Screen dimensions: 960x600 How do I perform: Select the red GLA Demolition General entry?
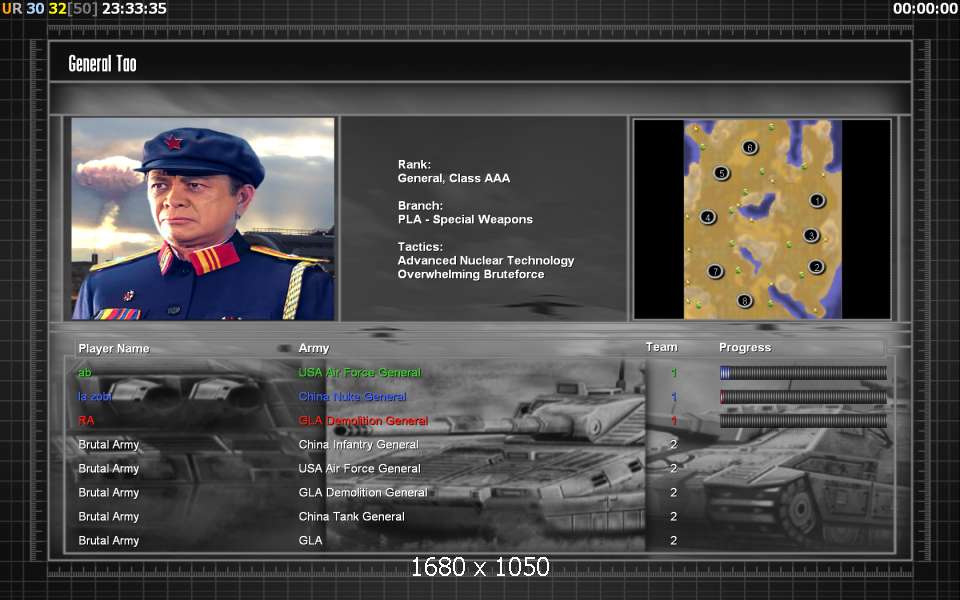tap(363, 421)
